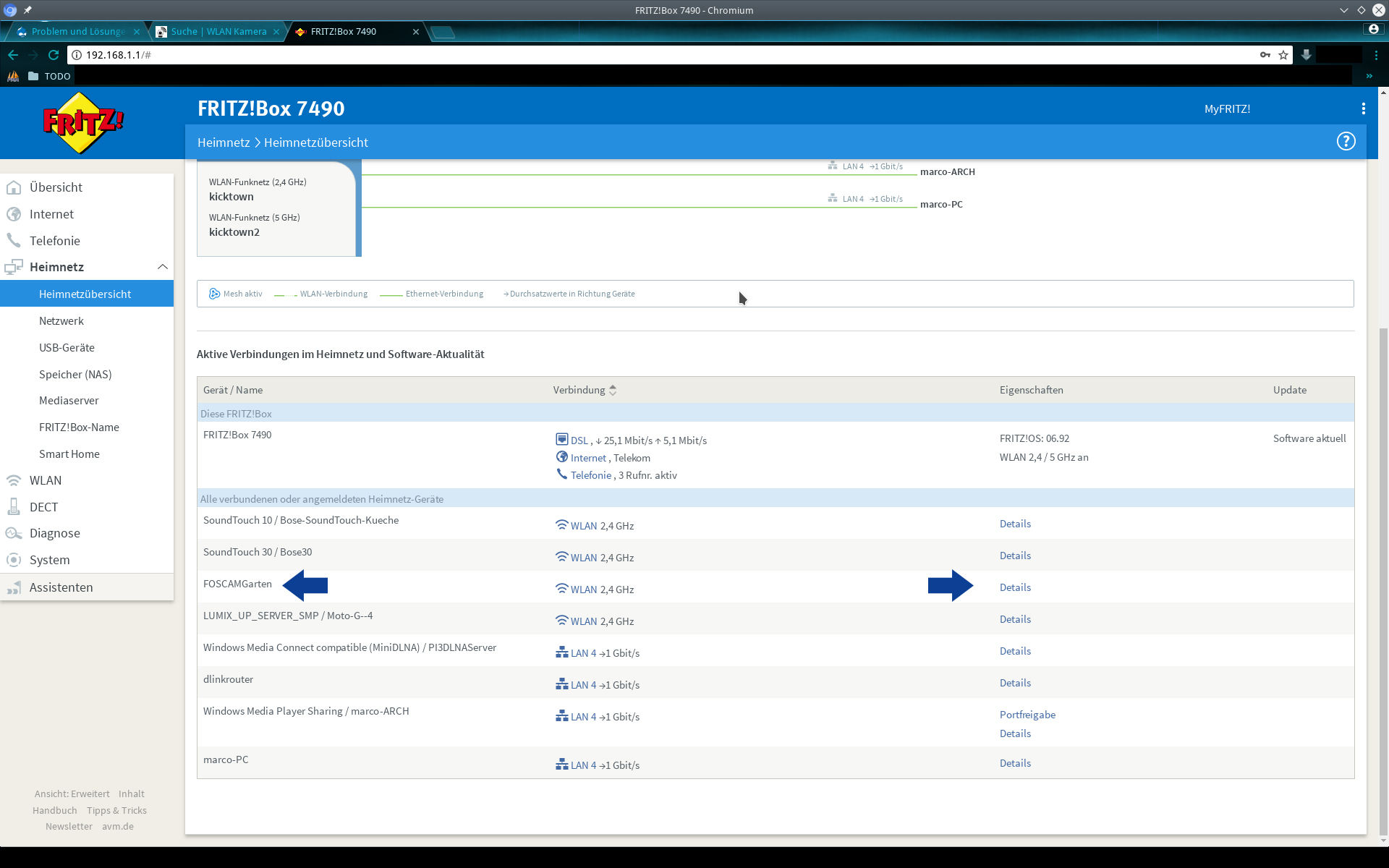This screenshot has height=868, width=1389.
Task: Open avm.de footer link
Action: coord(117,826)
